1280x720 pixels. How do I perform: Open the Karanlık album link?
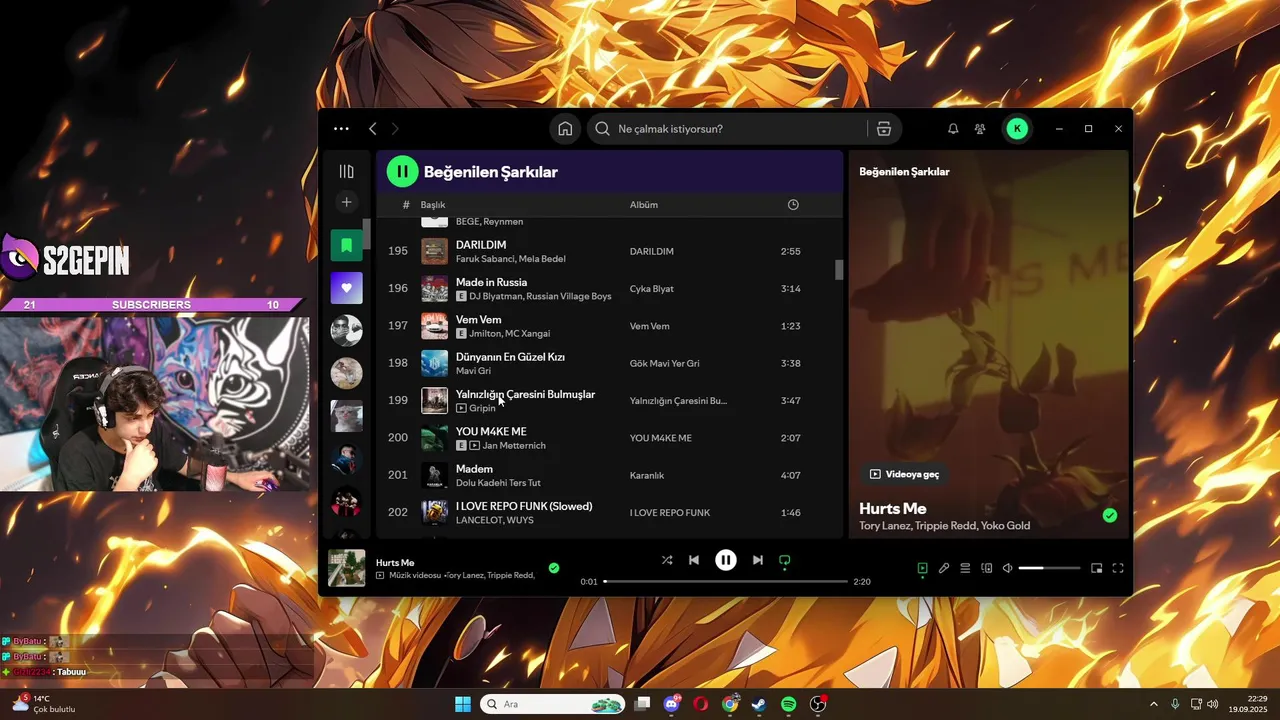click(647, 476)
